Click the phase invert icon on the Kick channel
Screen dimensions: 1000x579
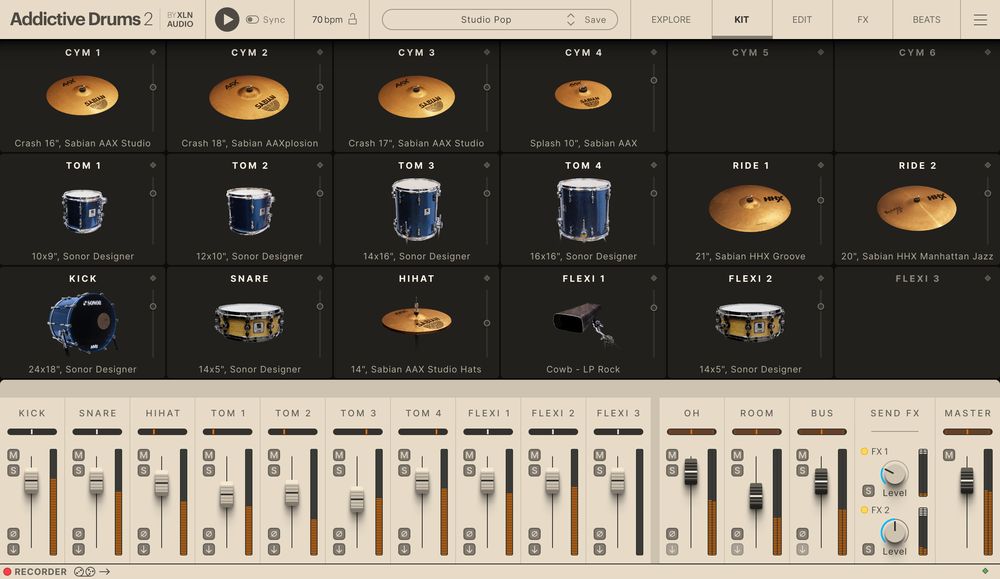pyautogui.click(x=14, y=534)
